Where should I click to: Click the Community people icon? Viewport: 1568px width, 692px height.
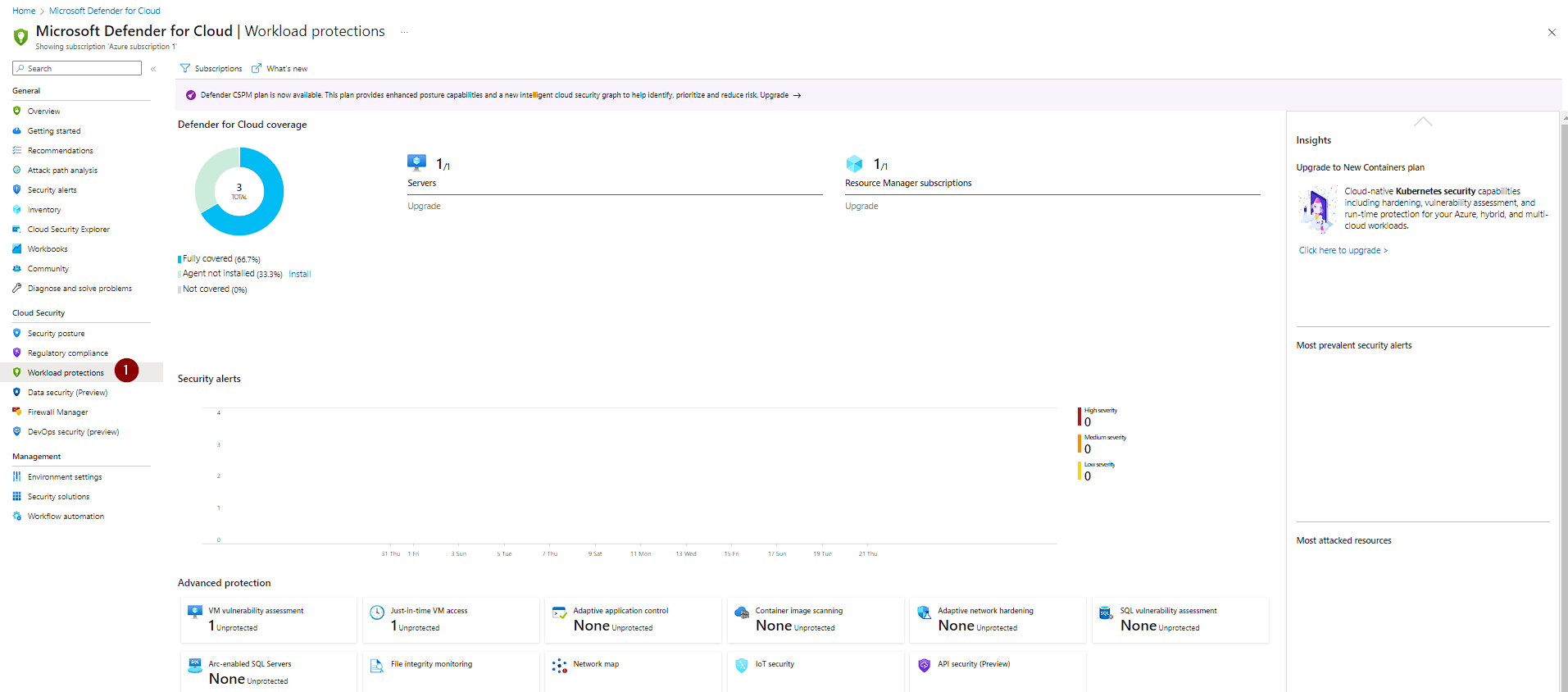coord(16,268)
